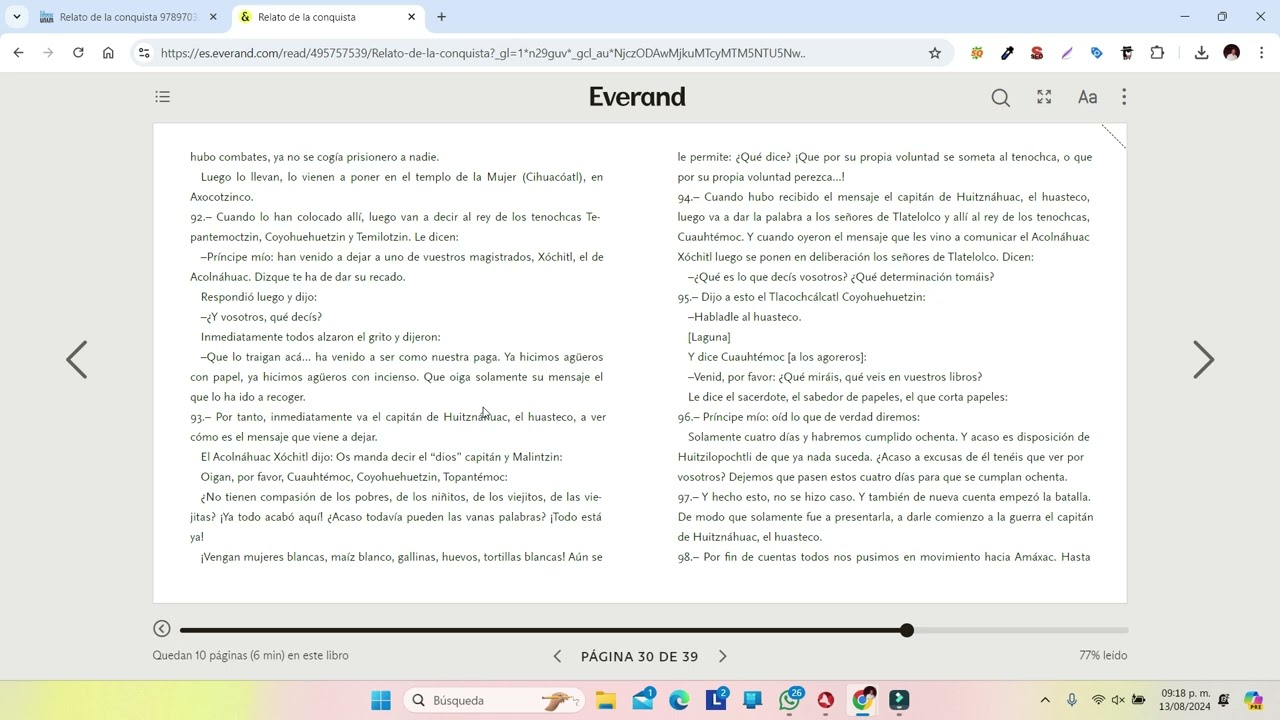Viewport: 1280px width, 720px height.
Task: Go to the browser home page
Action: (x=108, y=53)
